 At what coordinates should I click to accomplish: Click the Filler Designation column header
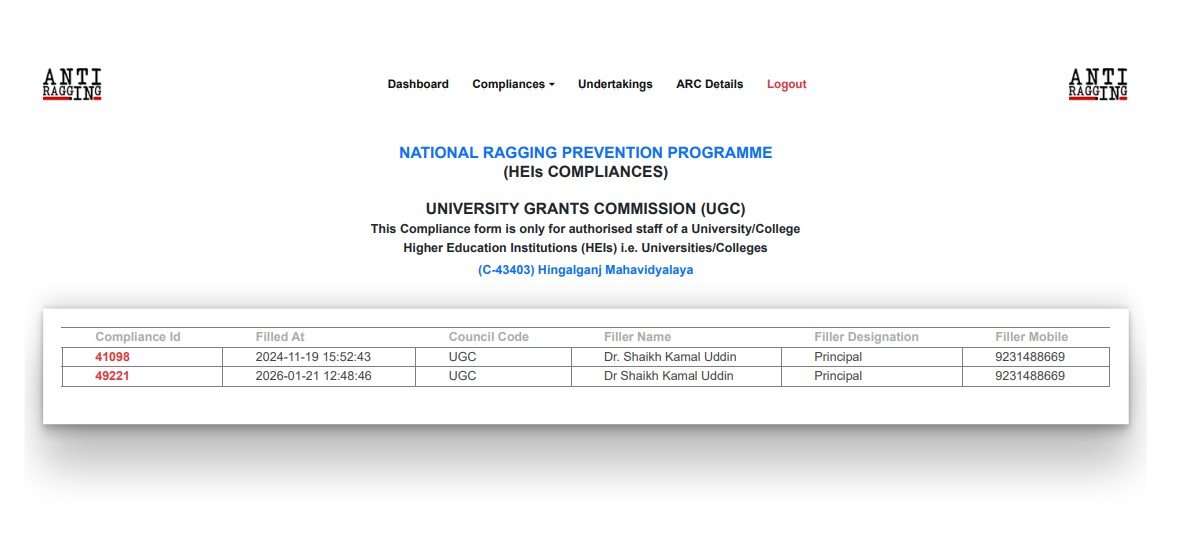coord(866,337)
